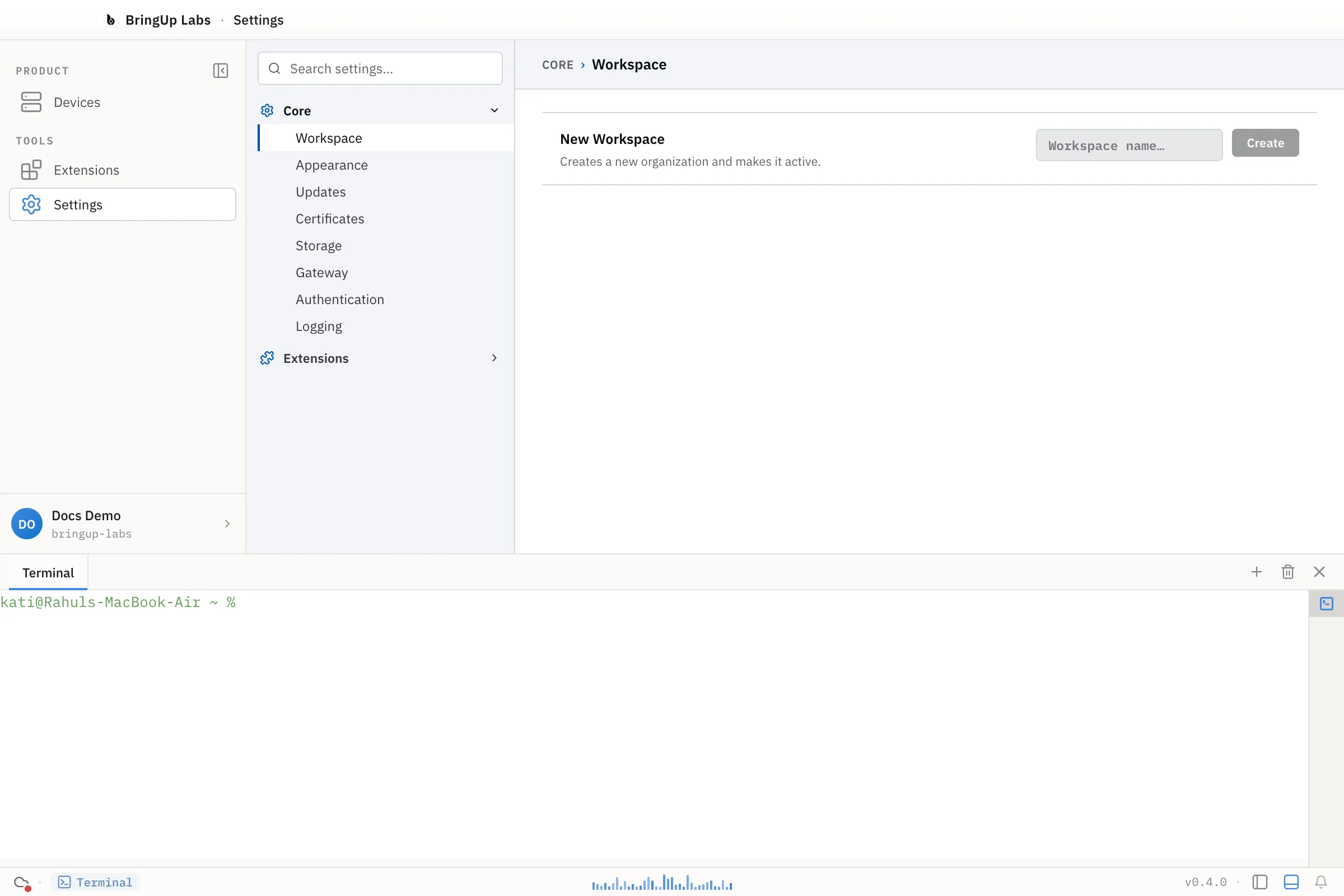This screenshot has height=896, width=1344.
Task: Collapse the left sidebar panel icon
Action: (x=221, y=71)
